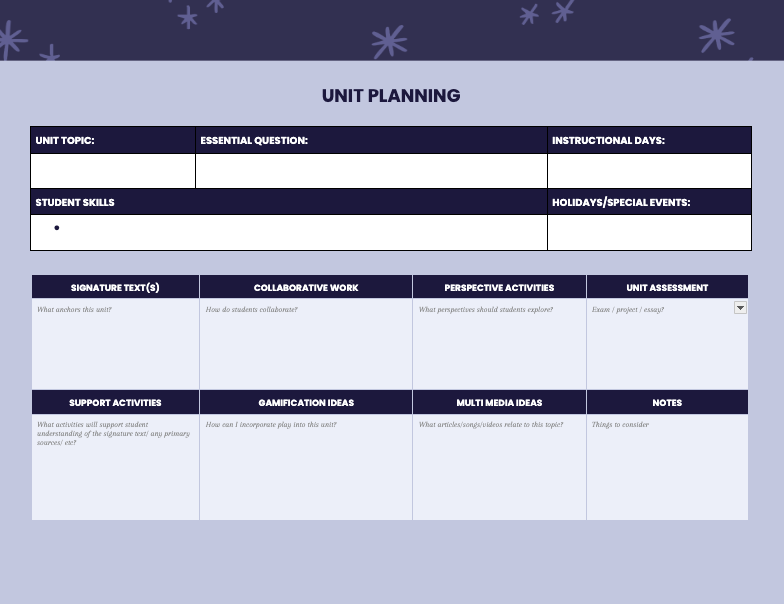Click the 'incorporate play into this unit' placeholder
Viewport: 784px width, 604px height.
[271, 424]
